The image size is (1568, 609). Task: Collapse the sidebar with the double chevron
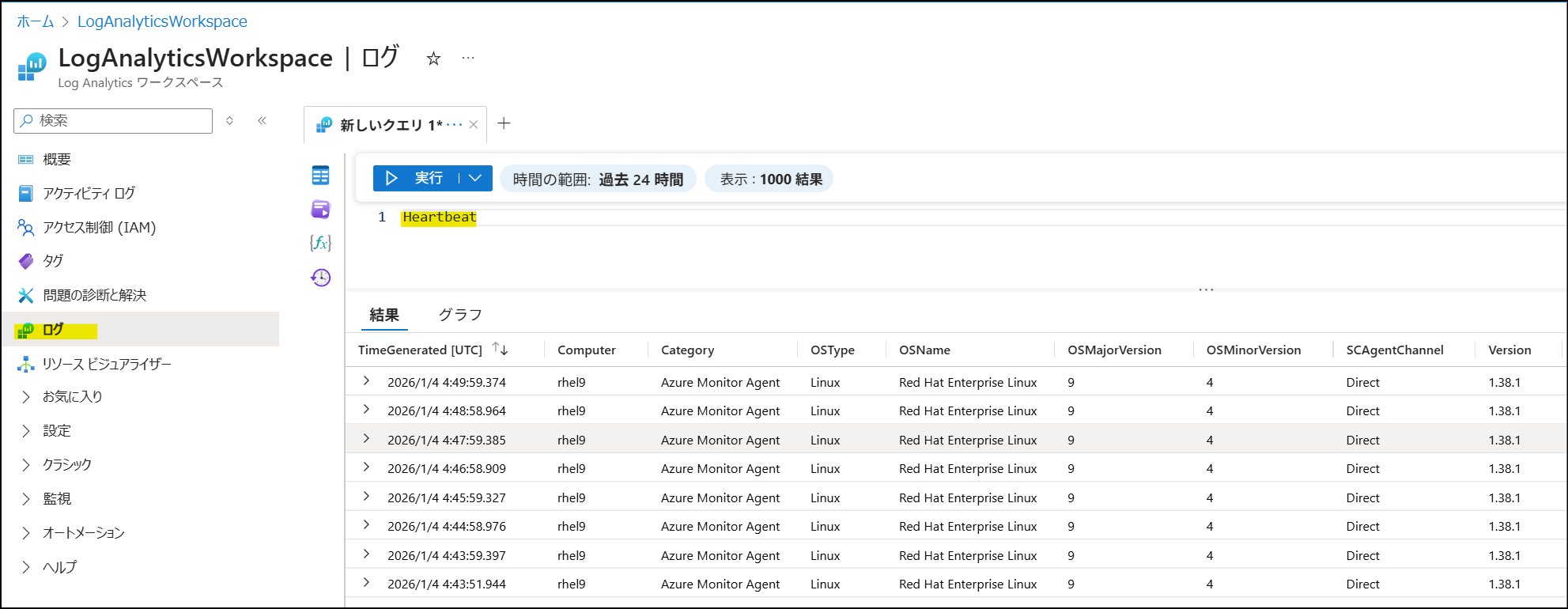pyautogui.click(x=262, y=120)
